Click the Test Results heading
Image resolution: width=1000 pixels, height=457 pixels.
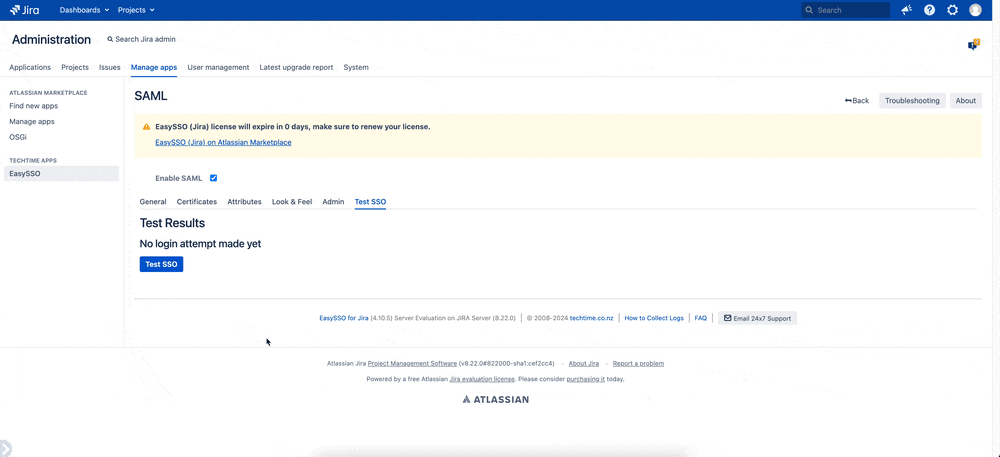click(172, 224)
